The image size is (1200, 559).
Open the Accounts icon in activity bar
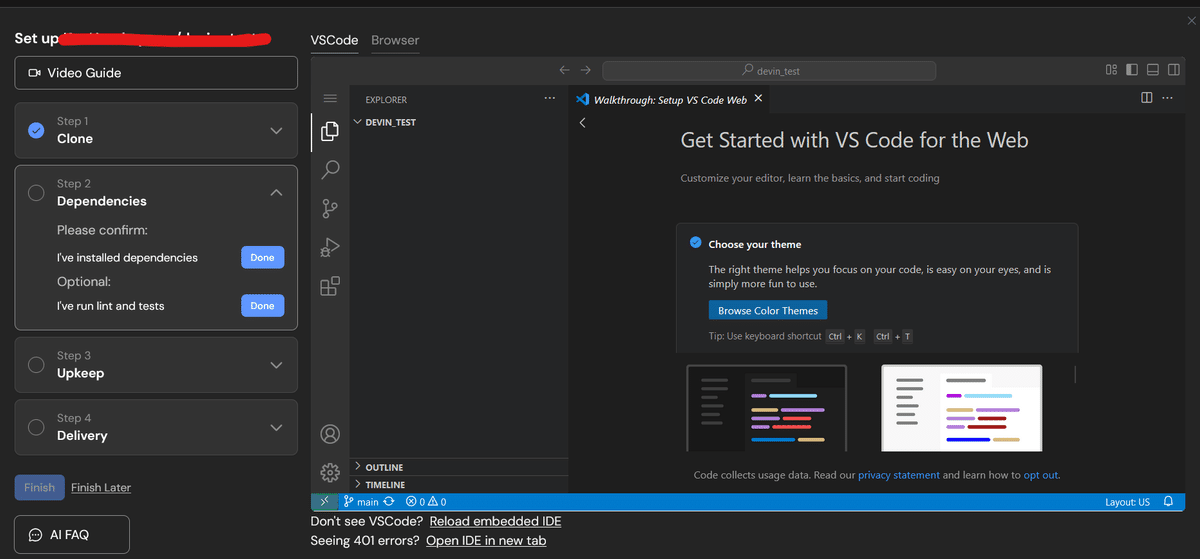(329, 434)
